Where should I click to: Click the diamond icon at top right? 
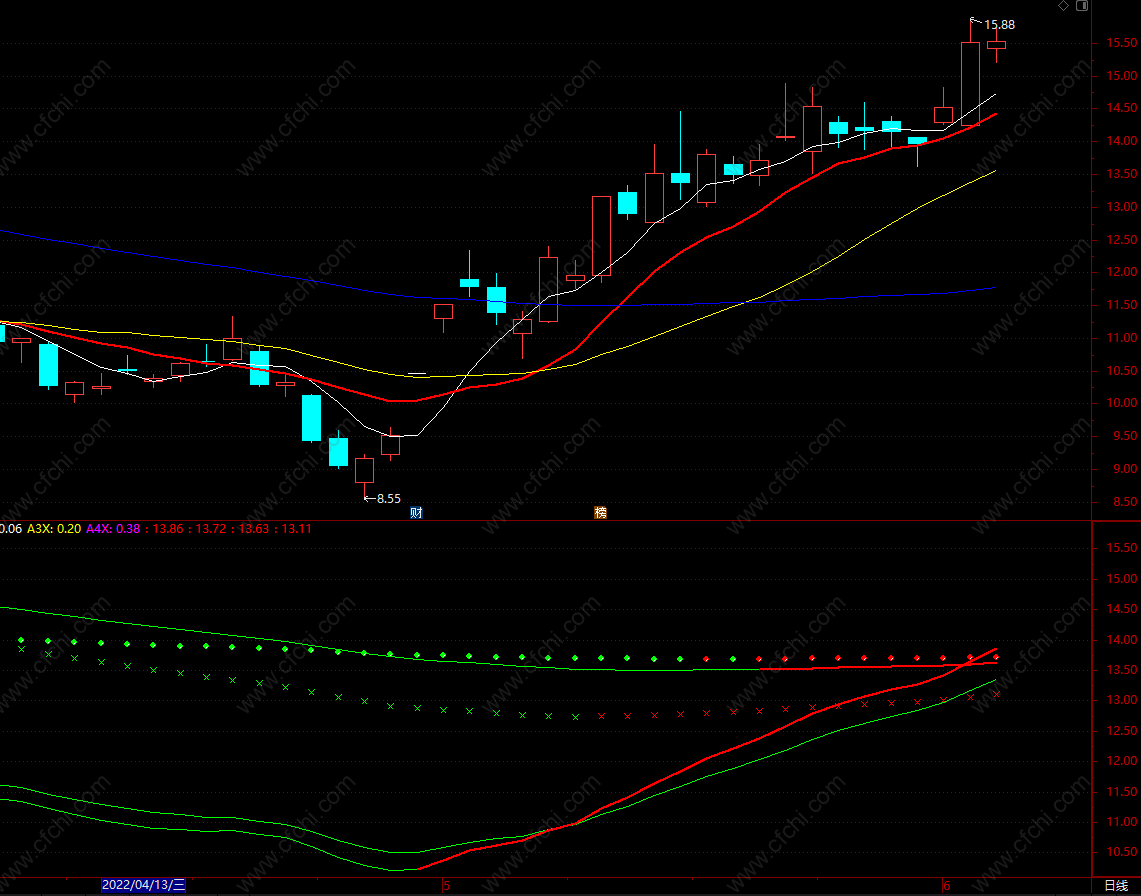pyautogui.click(x=1063, y=6)
